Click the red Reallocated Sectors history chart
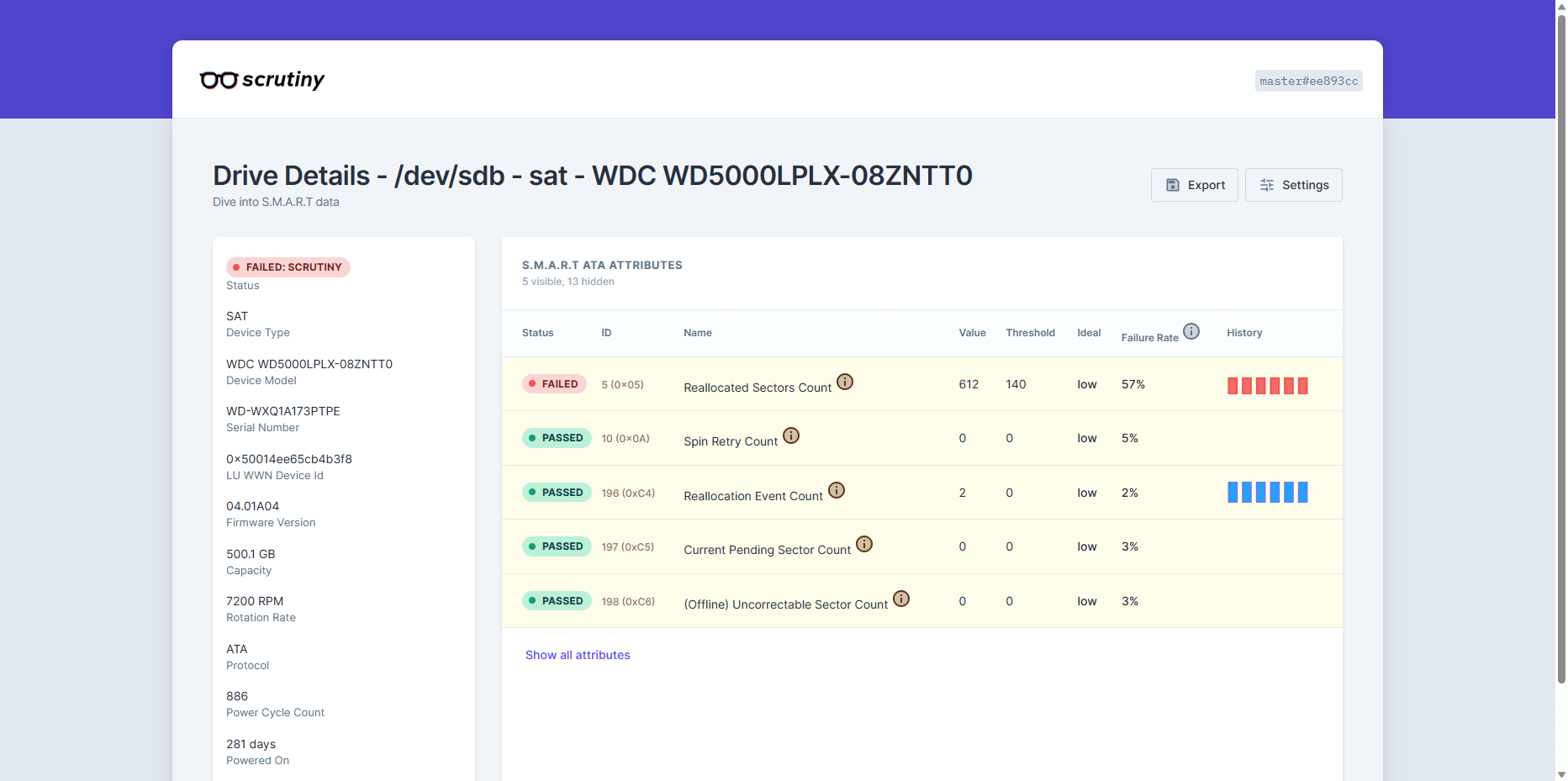1568x781 pixels. [x=1267, y=386]
